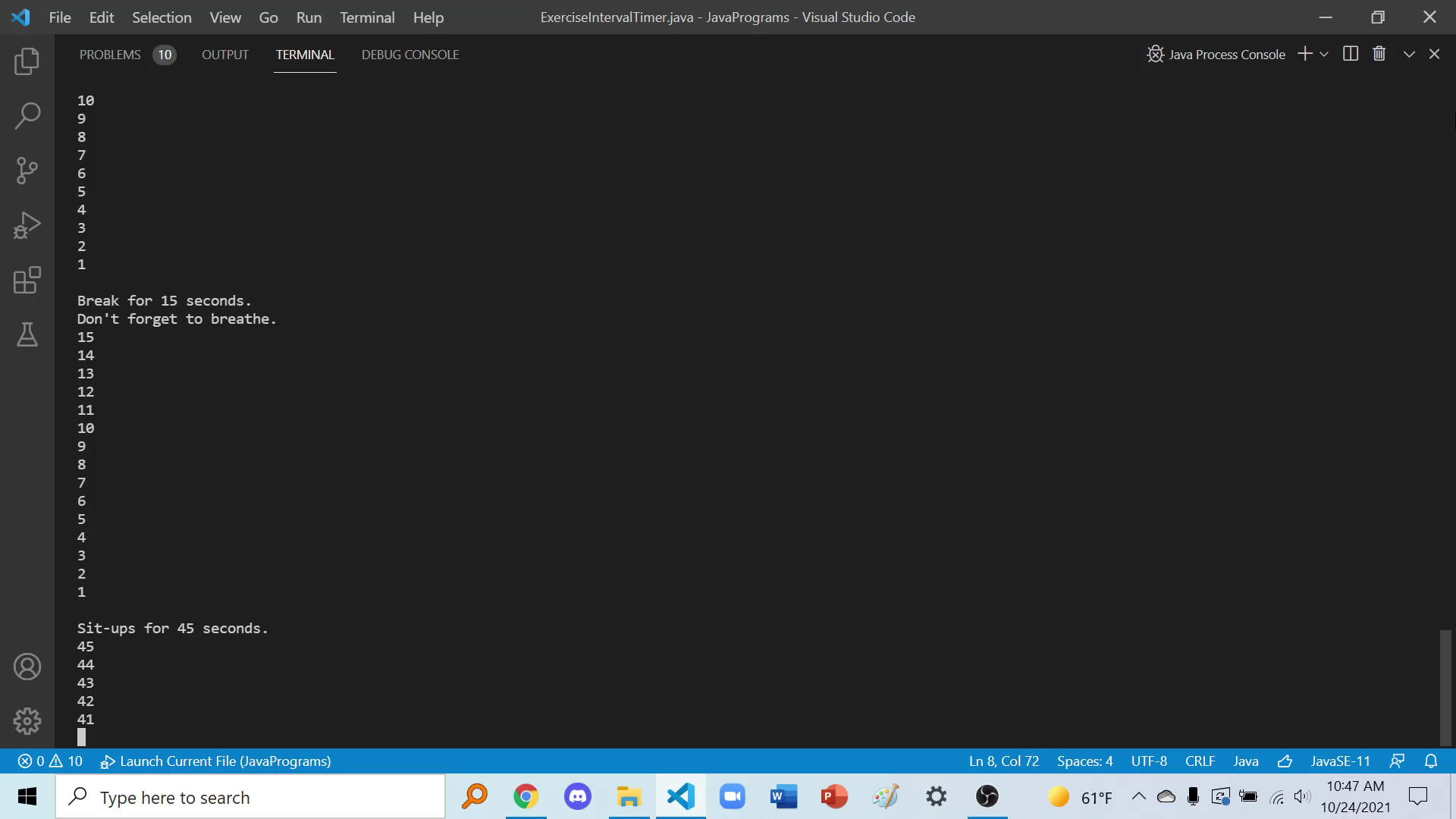The height and width of the screenshot is (819, 1456).
Task: Kill terminal with trash icon
Action: (1379, 54)
